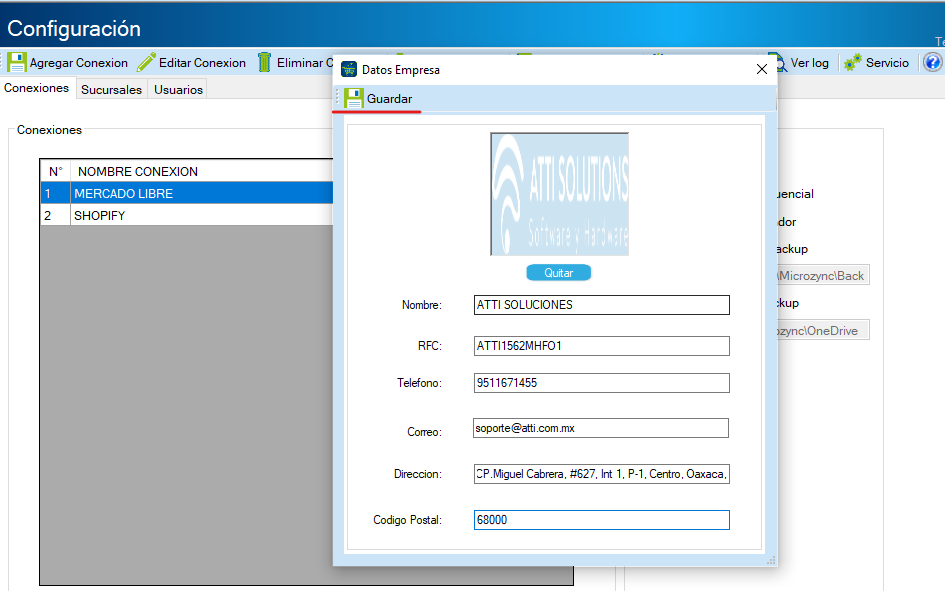This screenshot has width=945, height=591.
Task: Click the Quitar button under the logo
Action: tap(559, 273)
